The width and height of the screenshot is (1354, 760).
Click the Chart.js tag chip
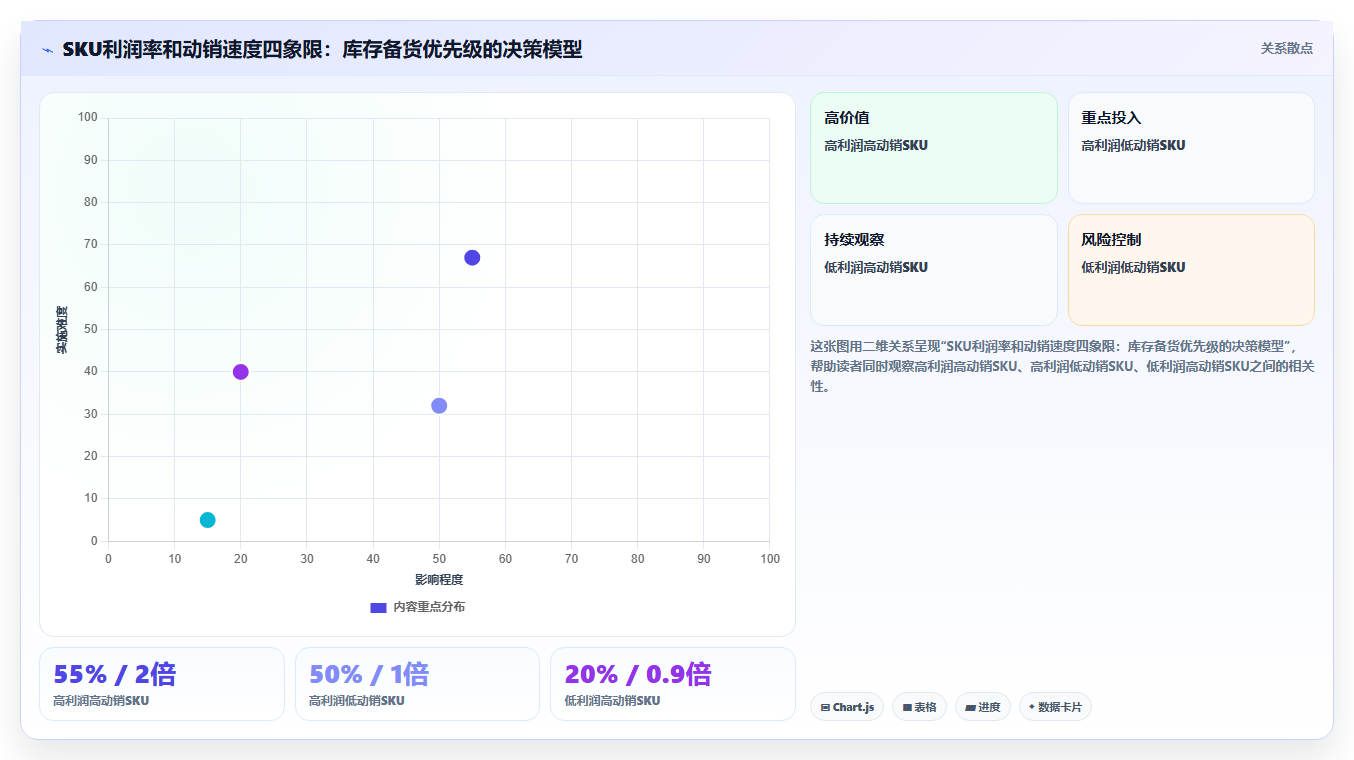click(x=847, y=707)
